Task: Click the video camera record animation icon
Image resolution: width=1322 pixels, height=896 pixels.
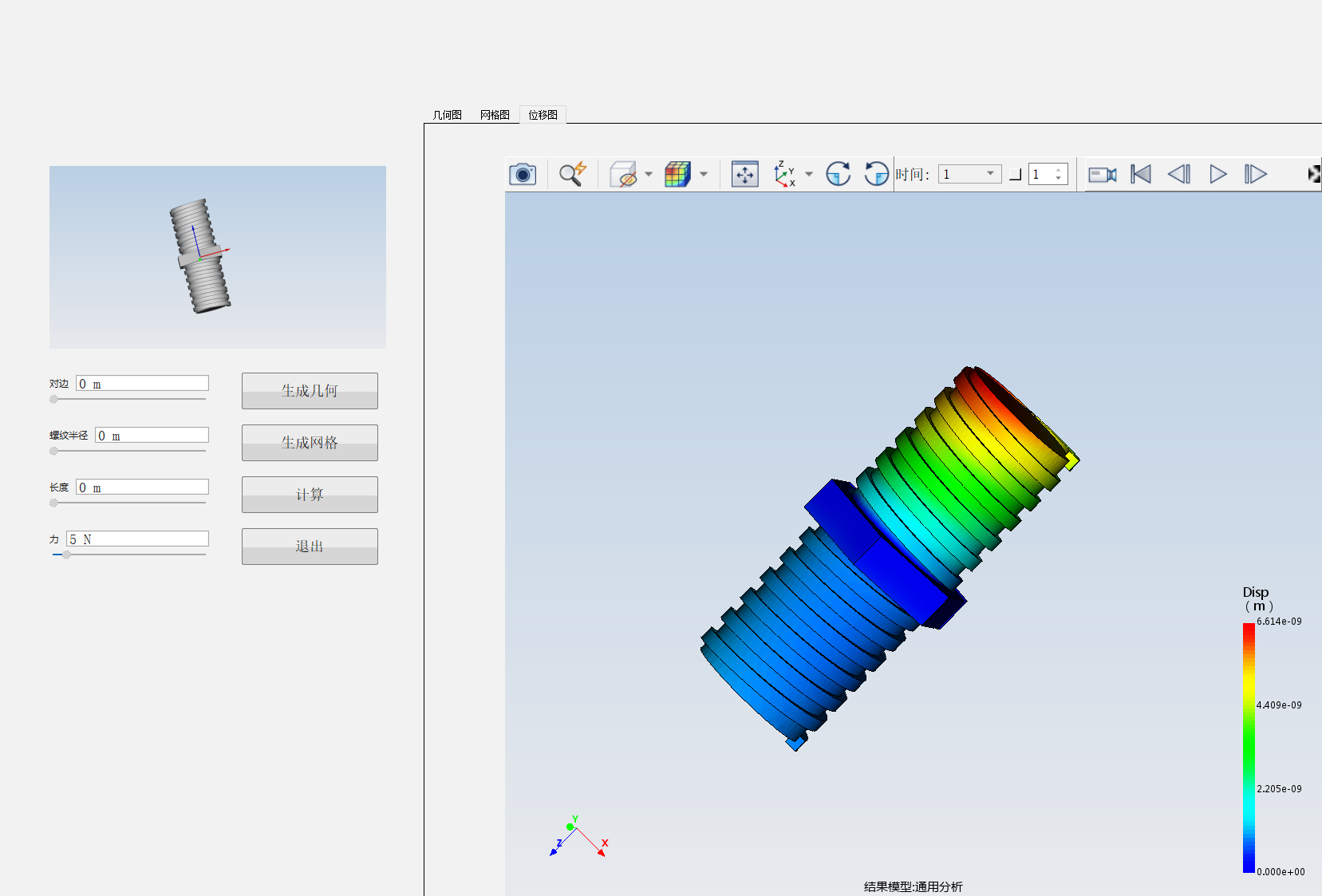Action: [x=1103, y=174]
